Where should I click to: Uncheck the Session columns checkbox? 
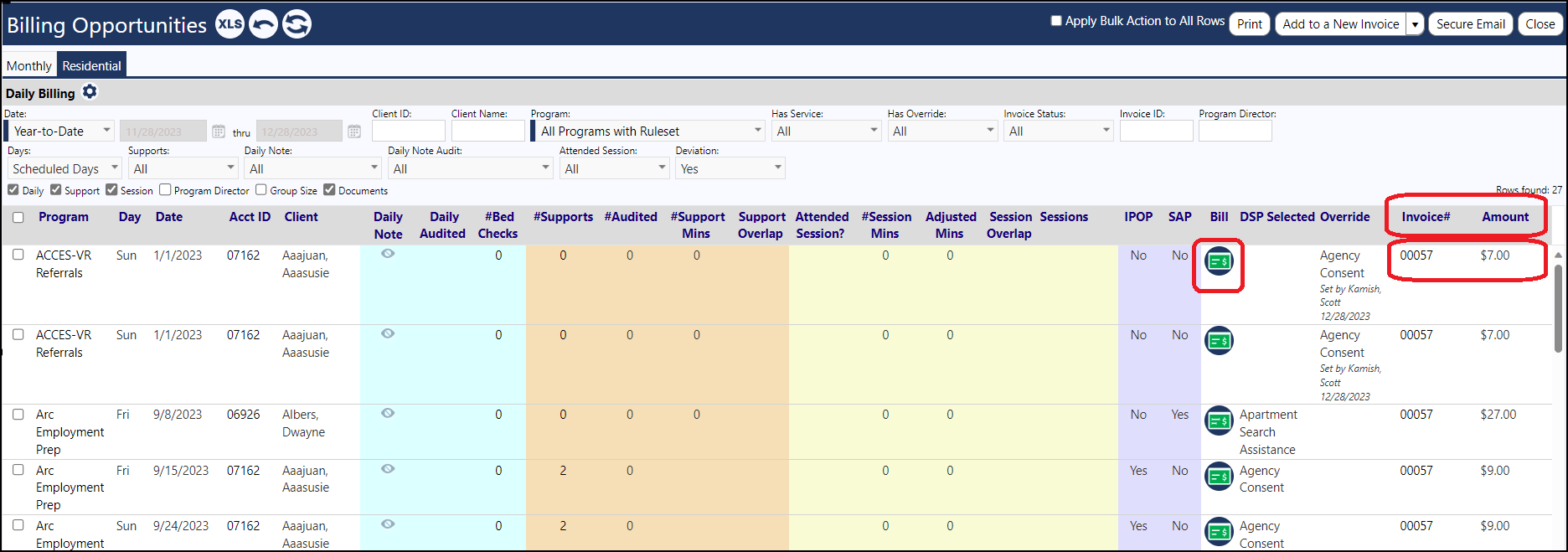111,190
